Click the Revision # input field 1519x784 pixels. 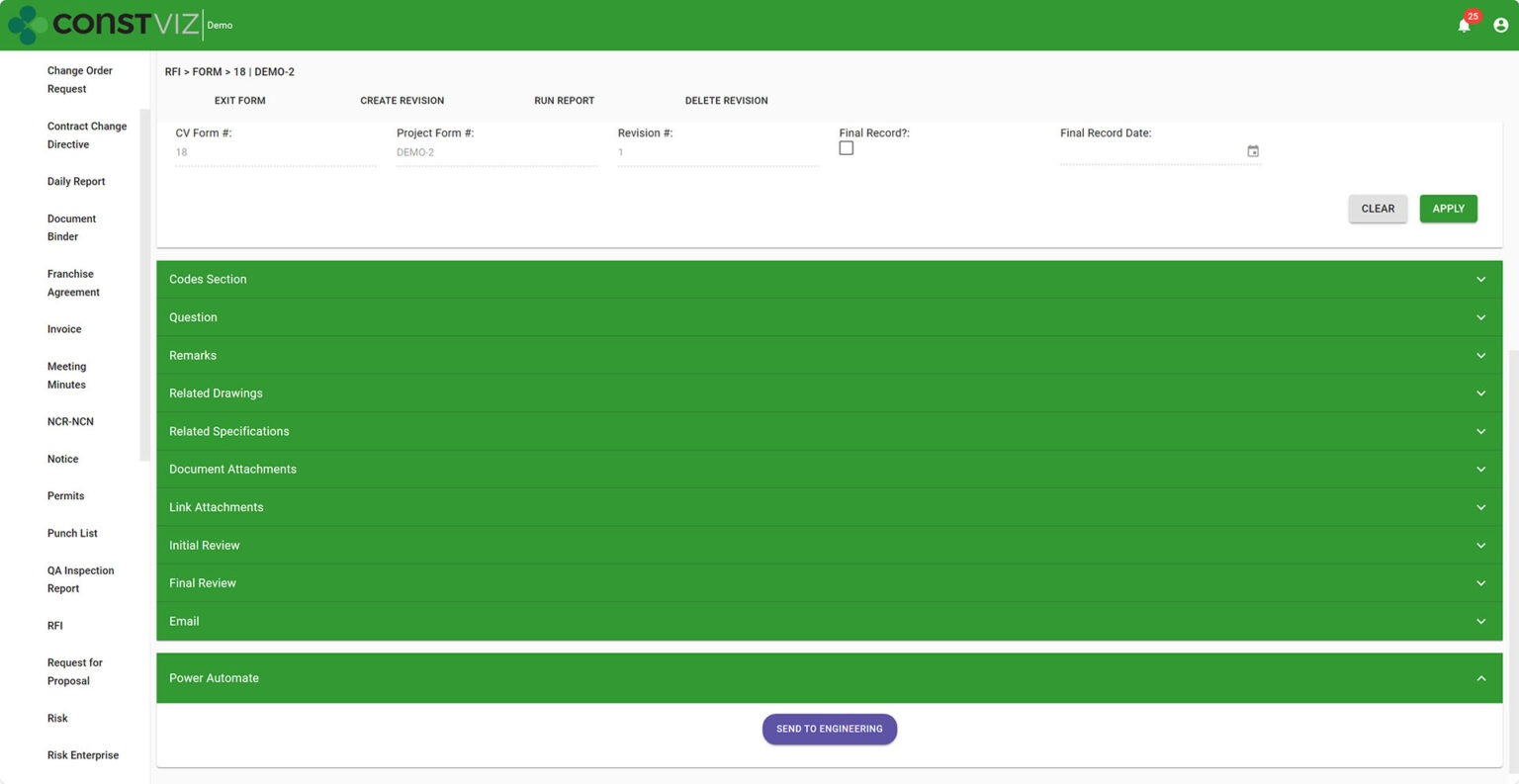pos(717,151)
